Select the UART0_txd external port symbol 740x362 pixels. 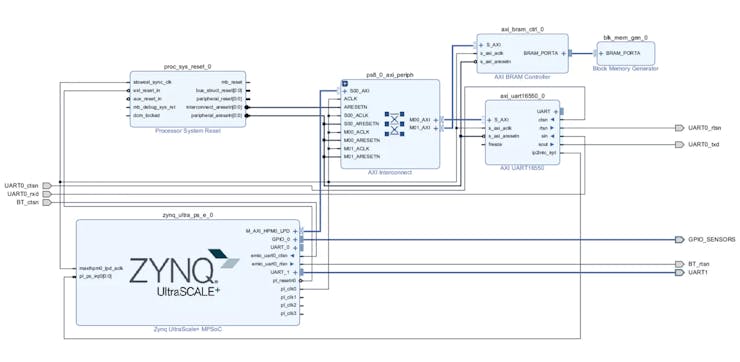[679, 144]
